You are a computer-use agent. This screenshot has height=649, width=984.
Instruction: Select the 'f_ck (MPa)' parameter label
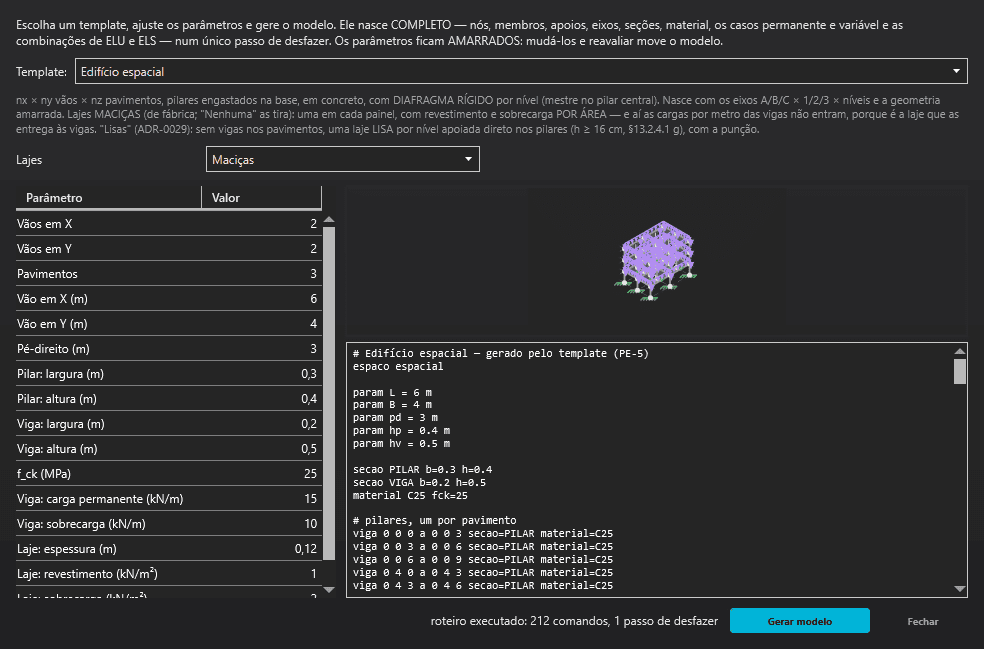coord(44,474)
